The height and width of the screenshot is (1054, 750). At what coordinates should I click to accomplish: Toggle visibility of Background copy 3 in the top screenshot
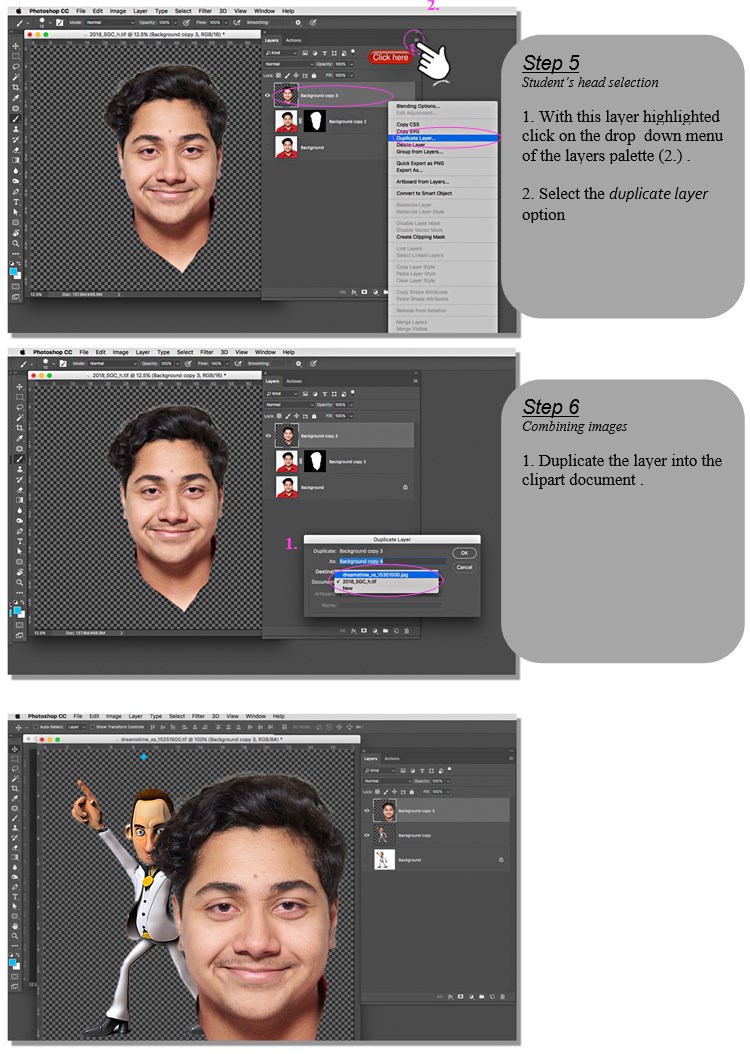click(x=269, y=96)
